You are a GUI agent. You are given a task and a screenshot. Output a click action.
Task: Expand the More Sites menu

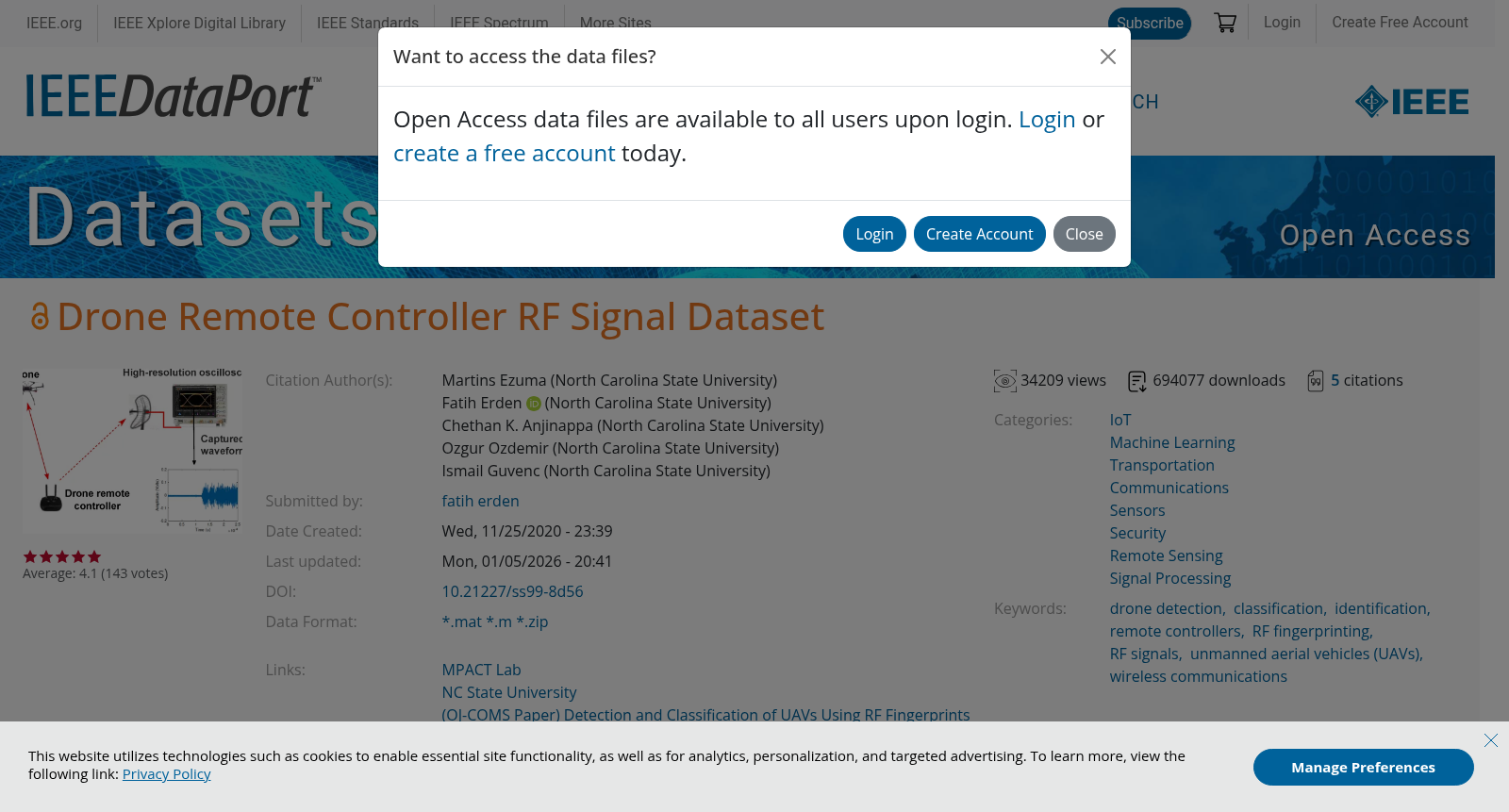click(x=615, y=23)
